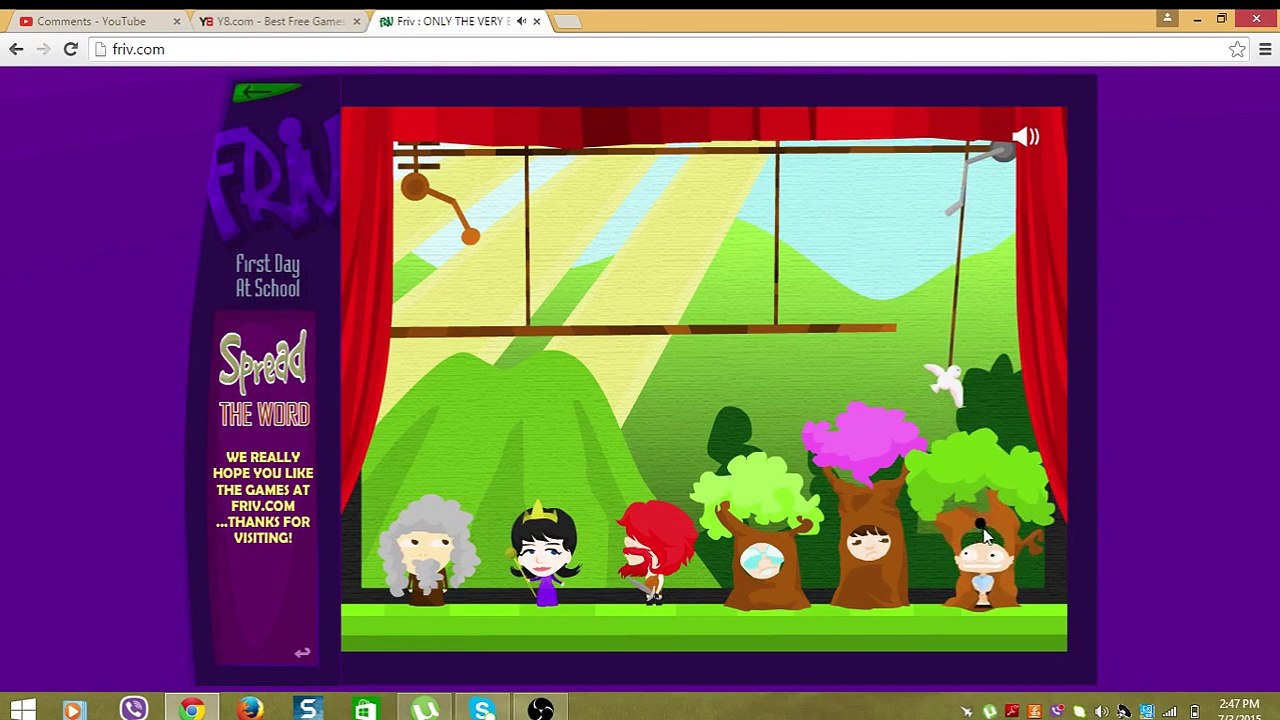Close the Y8.com tab
1280x720 pixels.
(357, 21)
